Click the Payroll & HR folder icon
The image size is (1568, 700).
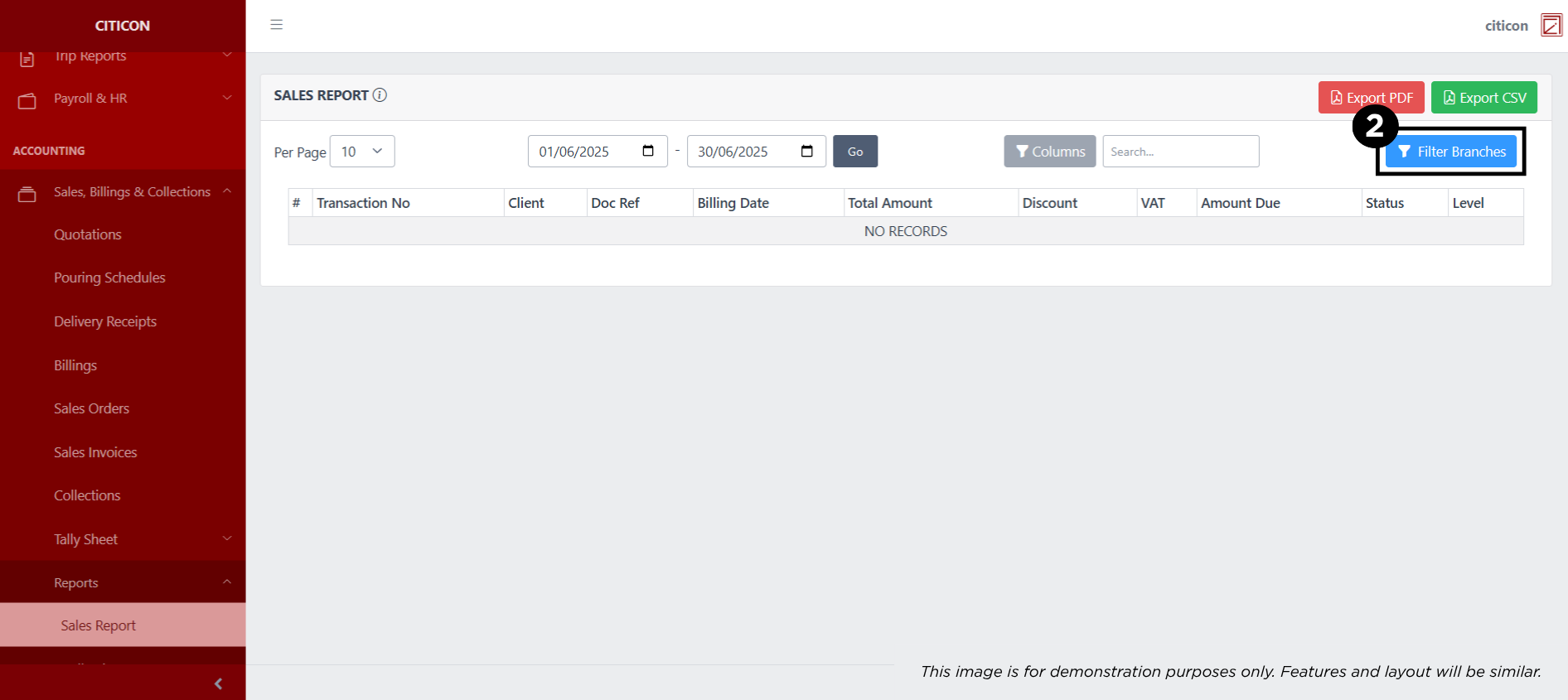tap(27, 100)
